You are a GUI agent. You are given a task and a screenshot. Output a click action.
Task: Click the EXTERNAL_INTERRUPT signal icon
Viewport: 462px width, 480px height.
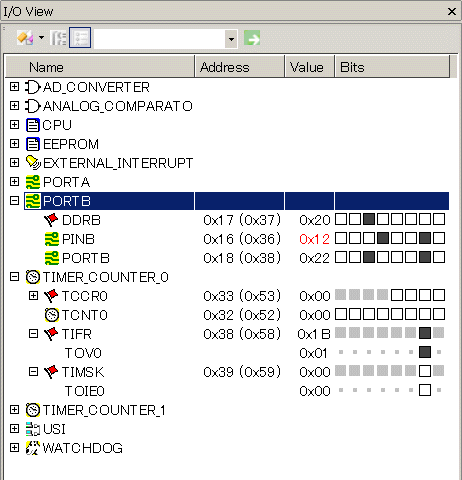point(33,163)
